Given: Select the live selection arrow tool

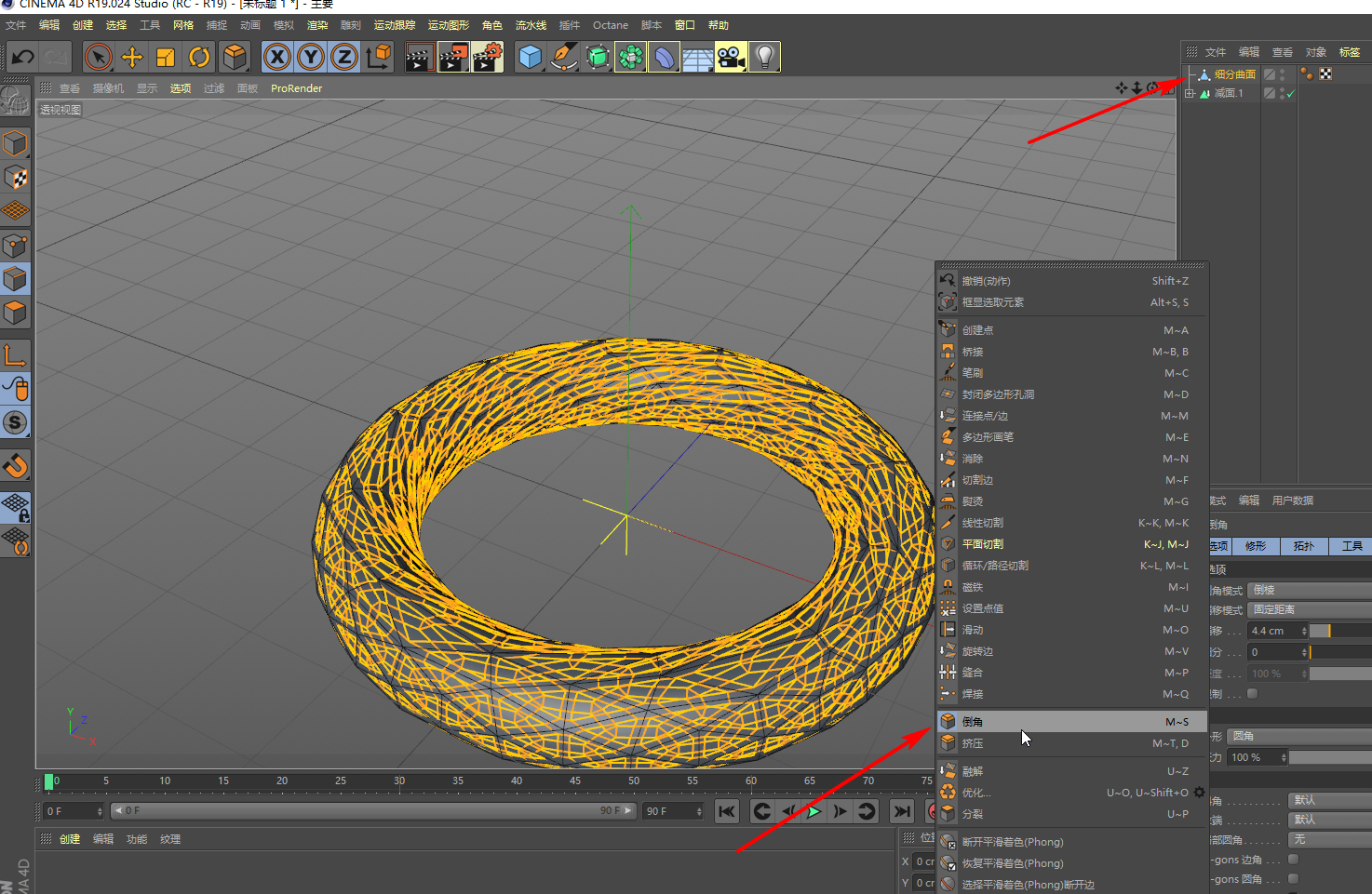Looking at the screenshot, I should tap(98, 57).
